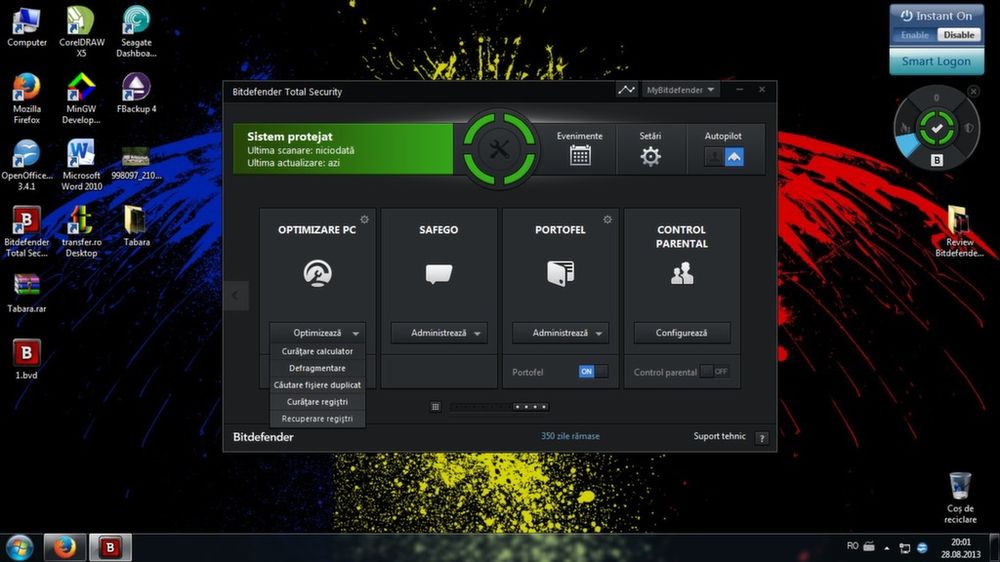1000x562 pixels.
Task: Click the Control Parental people icon
Action: click(682, 273)
